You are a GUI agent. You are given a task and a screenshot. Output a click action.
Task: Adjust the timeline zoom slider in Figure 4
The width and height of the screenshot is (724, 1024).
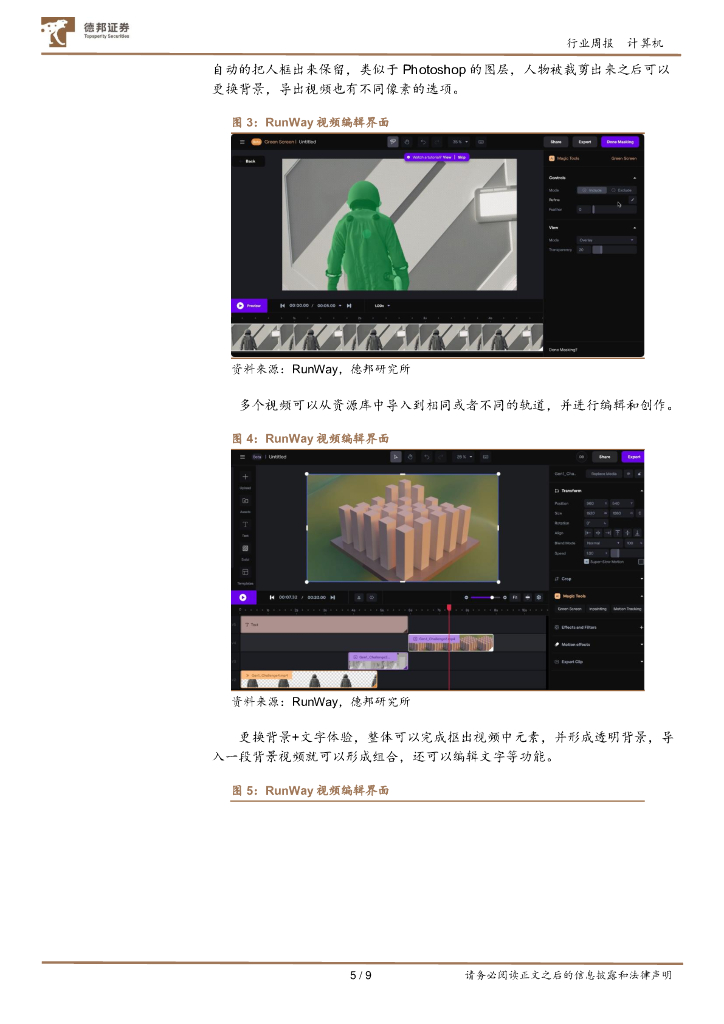[485, 598]
